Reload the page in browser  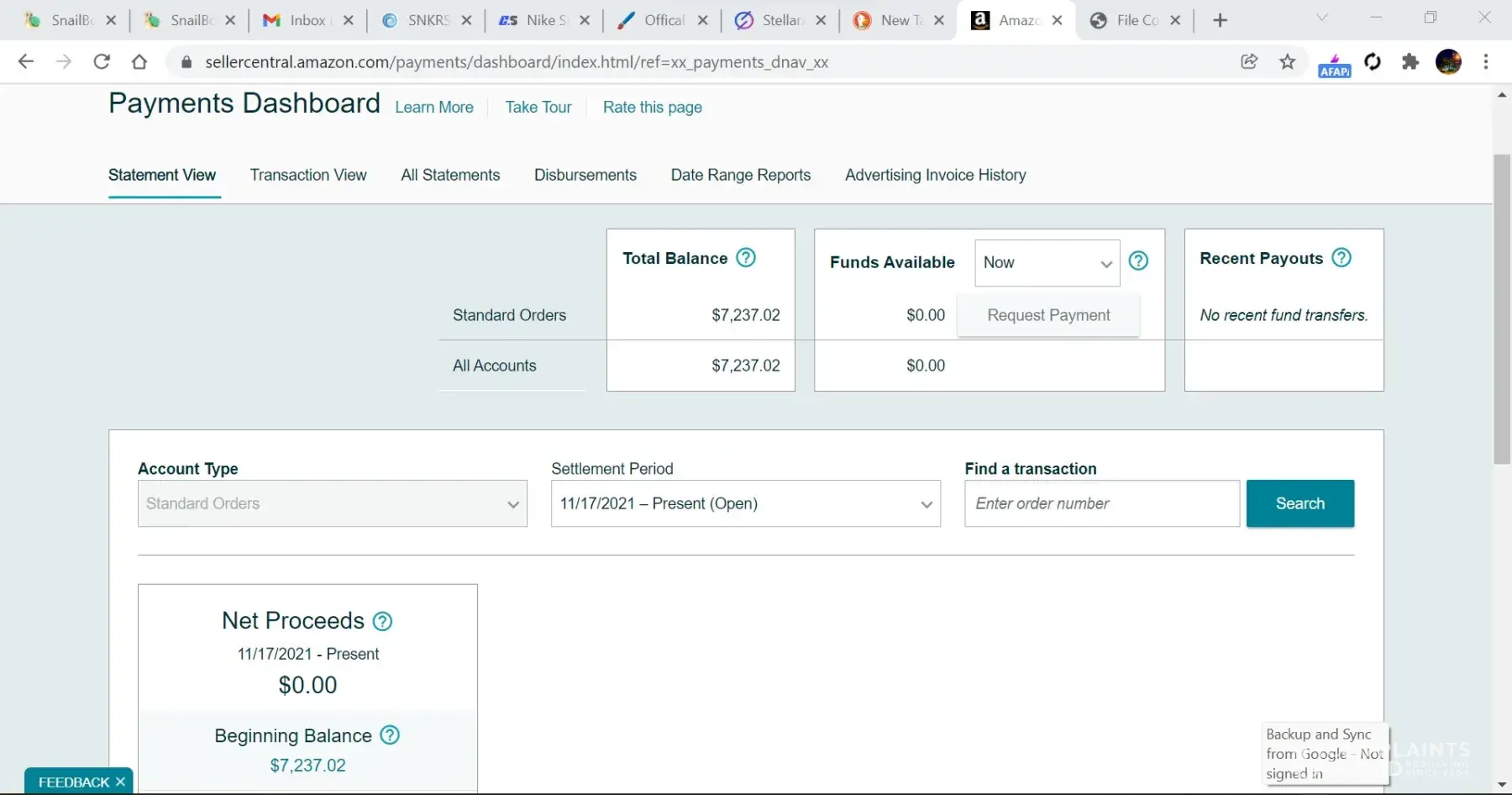tap(102, 62)
